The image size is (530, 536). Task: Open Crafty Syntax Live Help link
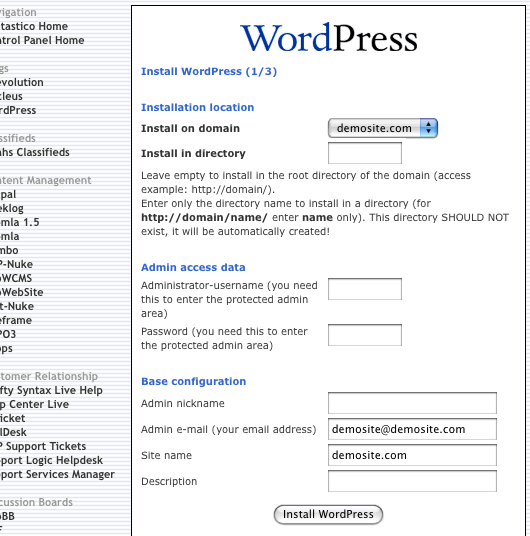coord(51,390)
